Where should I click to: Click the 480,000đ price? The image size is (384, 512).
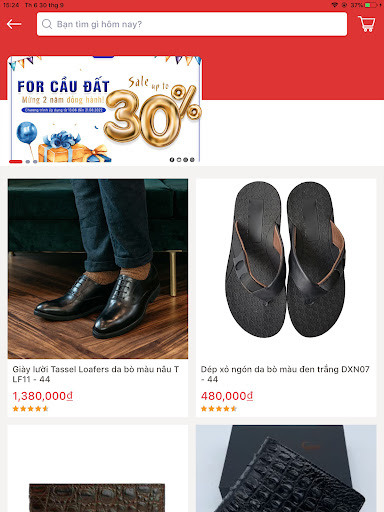227,396
